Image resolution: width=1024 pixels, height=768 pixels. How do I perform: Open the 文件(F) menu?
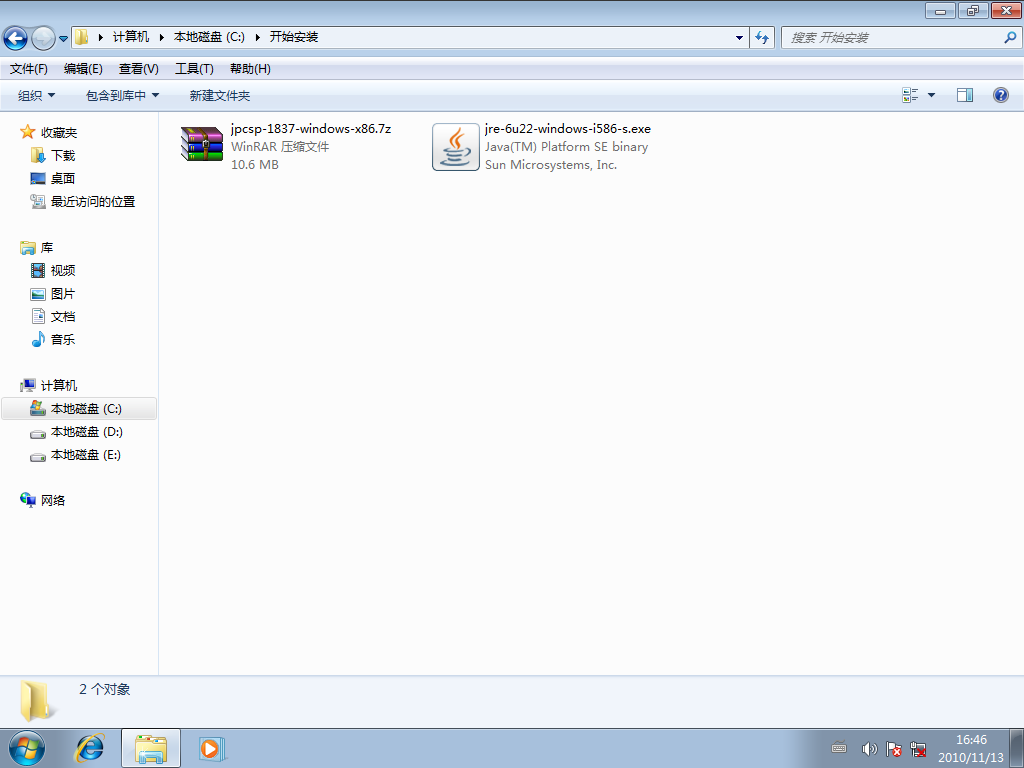29,69
